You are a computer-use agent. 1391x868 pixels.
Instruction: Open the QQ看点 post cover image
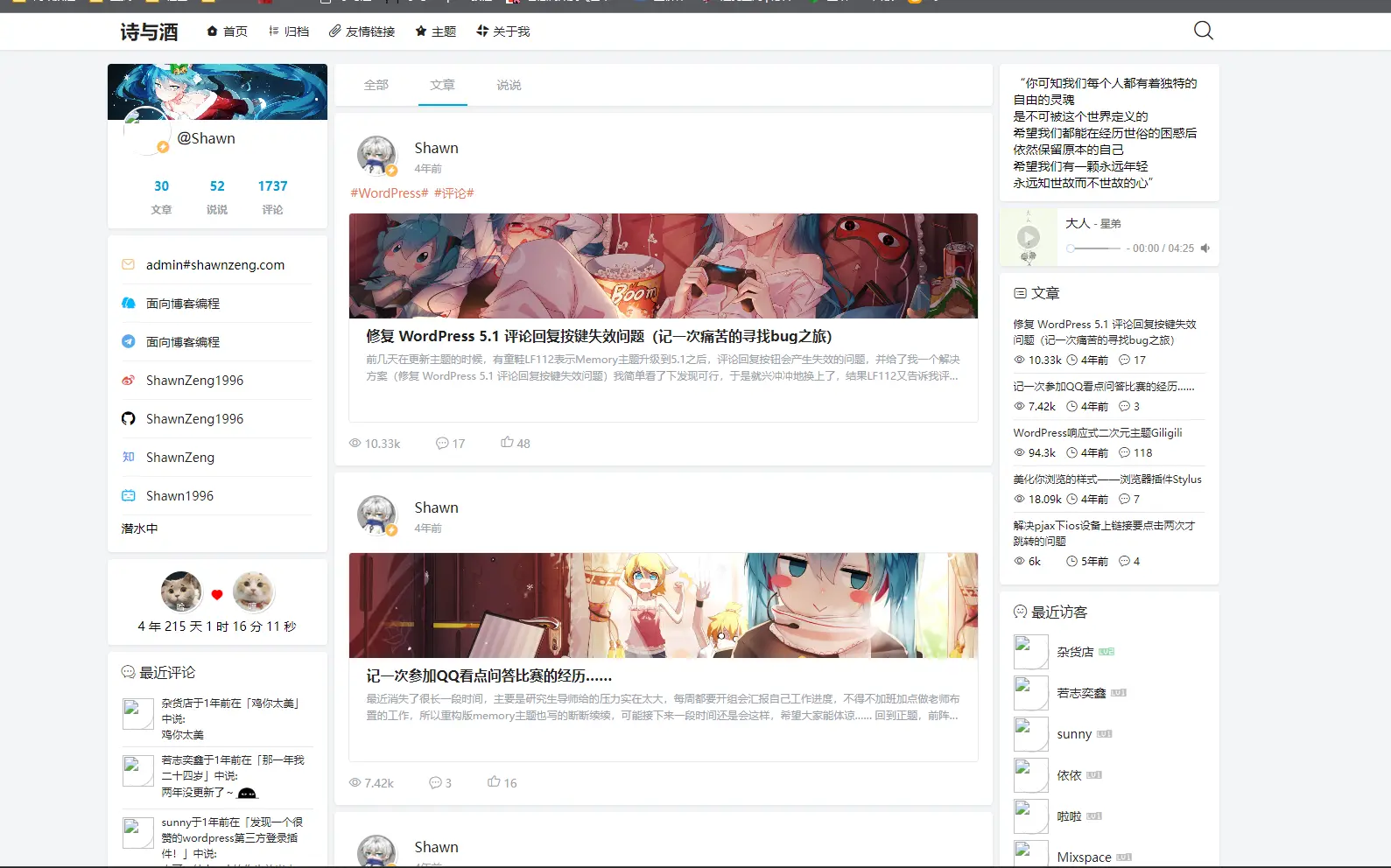(x=664, y=605)
